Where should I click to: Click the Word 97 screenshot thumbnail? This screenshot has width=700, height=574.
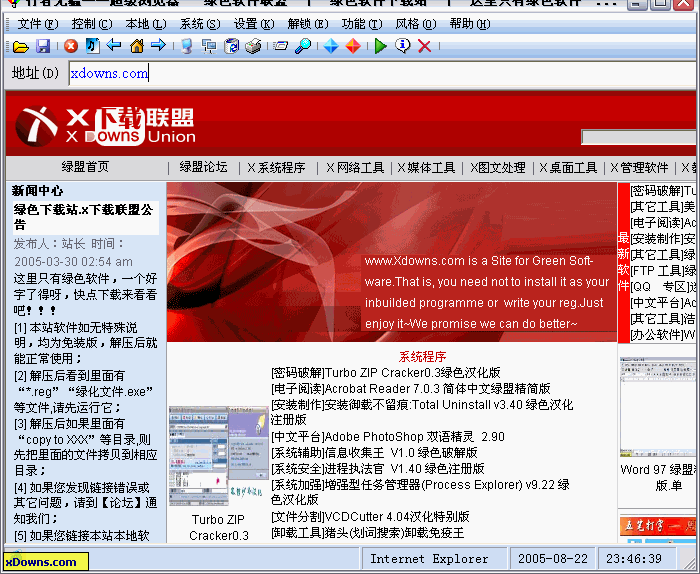(x=658, y=407)
